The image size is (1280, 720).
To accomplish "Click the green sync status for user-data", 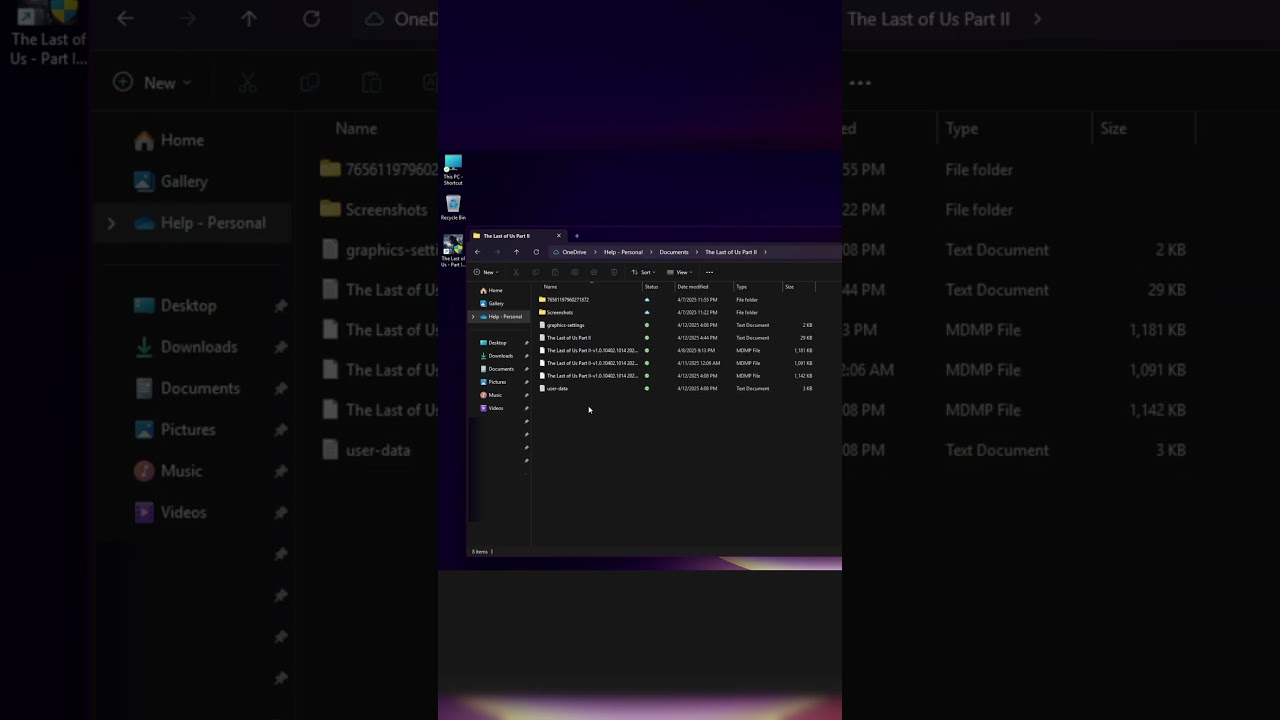I will (x=647, y=388).
